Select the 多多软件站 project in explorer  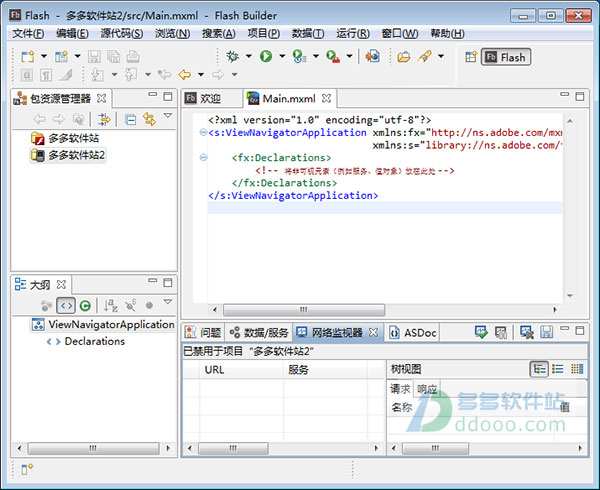[73, 139]
